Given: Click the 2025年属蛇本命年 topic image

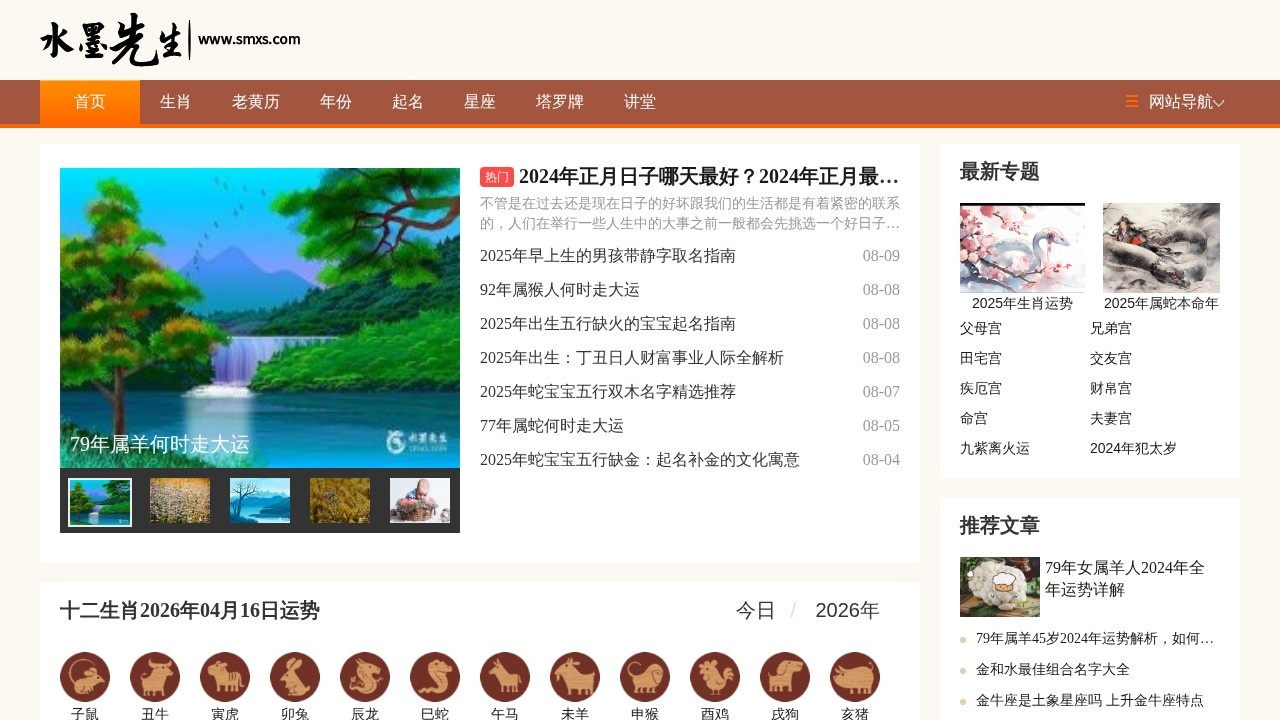Looking at the screenshot, I should pos(1161,247).
